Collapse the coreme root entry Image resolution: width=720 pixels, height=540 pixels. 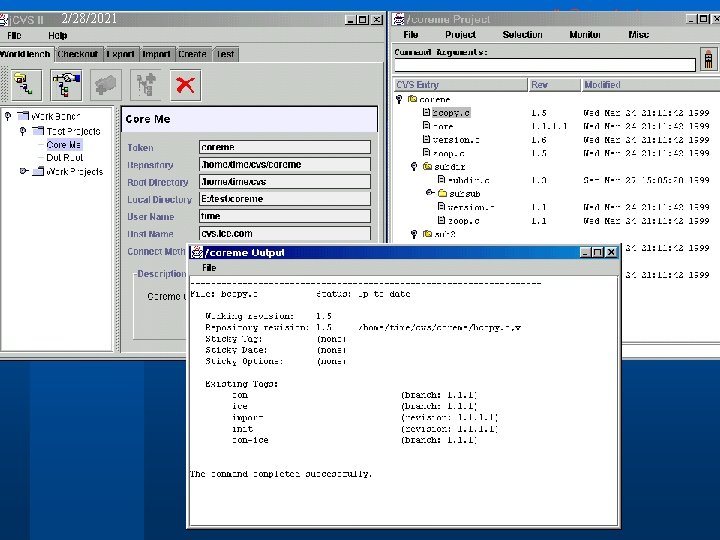tap(399, 99)
